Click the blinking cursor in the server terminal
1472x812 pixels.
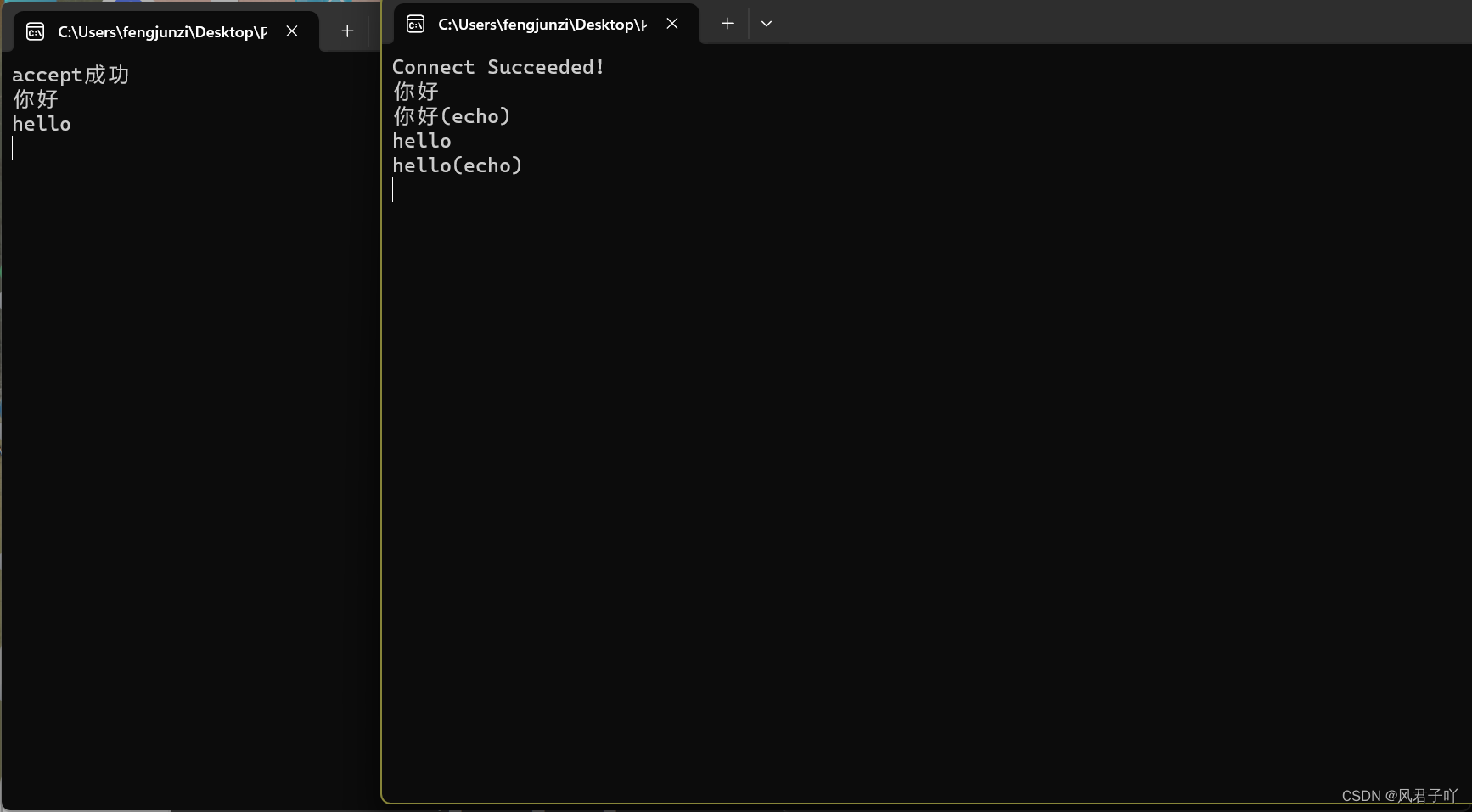click(x=13, y=148)
